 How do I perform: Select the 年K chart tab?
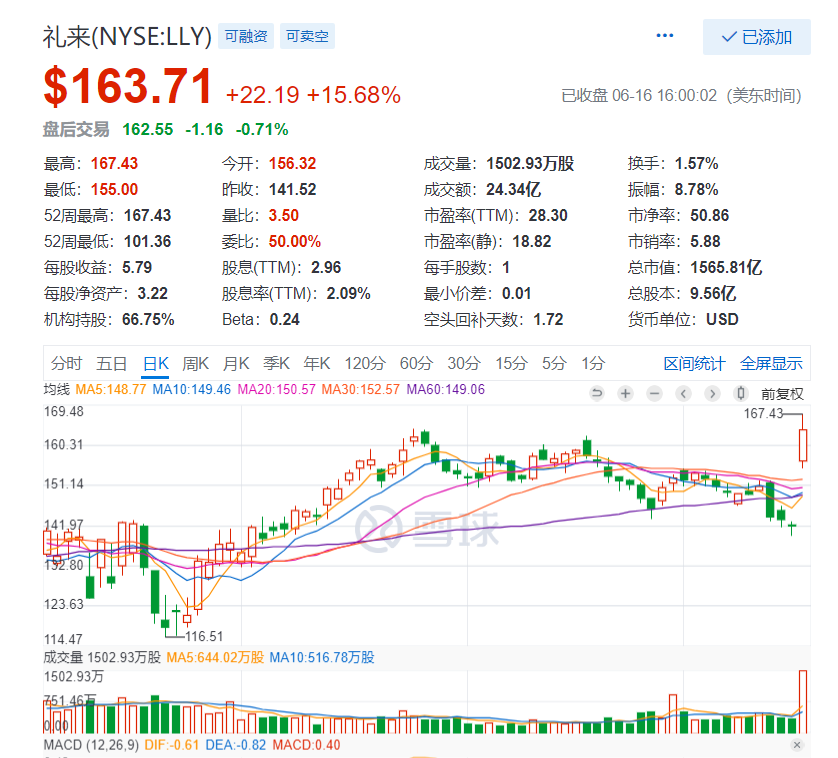317,363
